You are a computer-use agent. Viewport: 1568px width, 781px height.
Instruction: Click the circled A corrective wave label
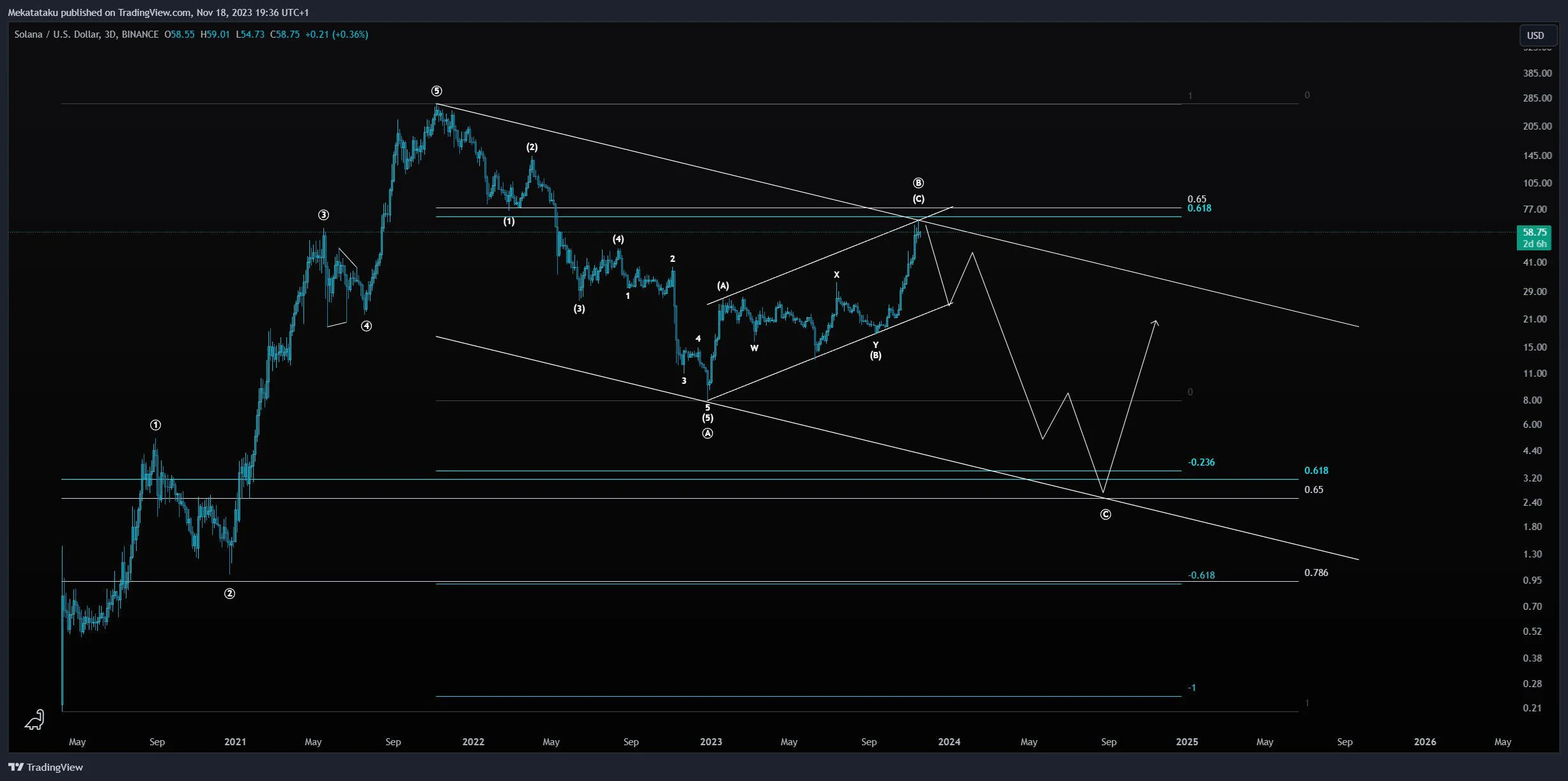click(707, 434)
